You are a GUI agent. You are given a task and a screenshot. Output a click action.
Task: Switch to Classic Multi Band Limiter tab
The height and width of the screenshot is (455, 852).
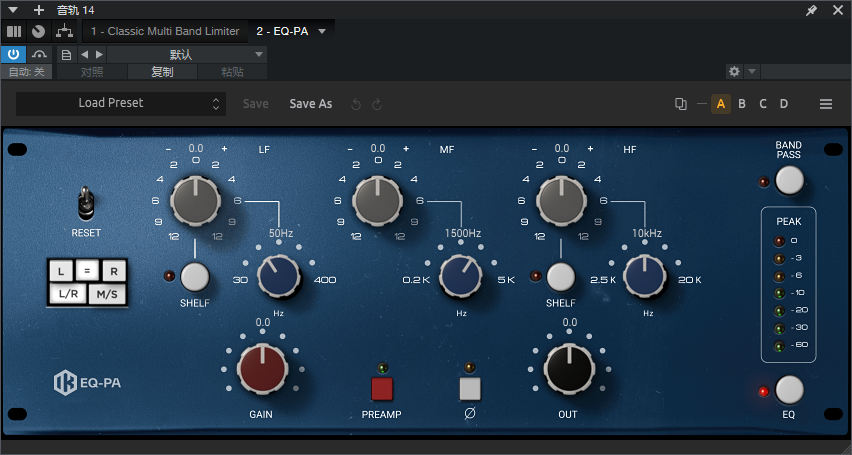pyautogui.click(x=165, y=32)
